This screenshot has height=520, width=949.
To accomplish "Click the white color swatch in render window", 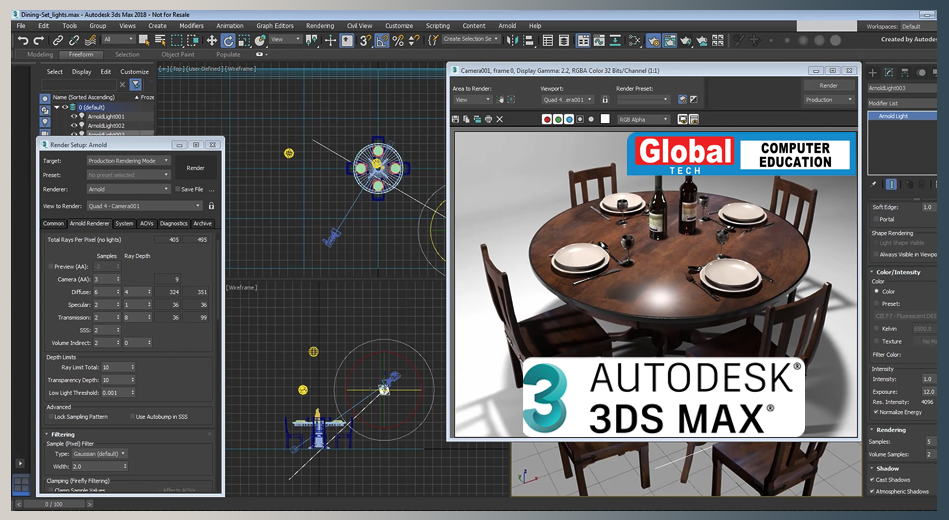I will tap(604, 119).
